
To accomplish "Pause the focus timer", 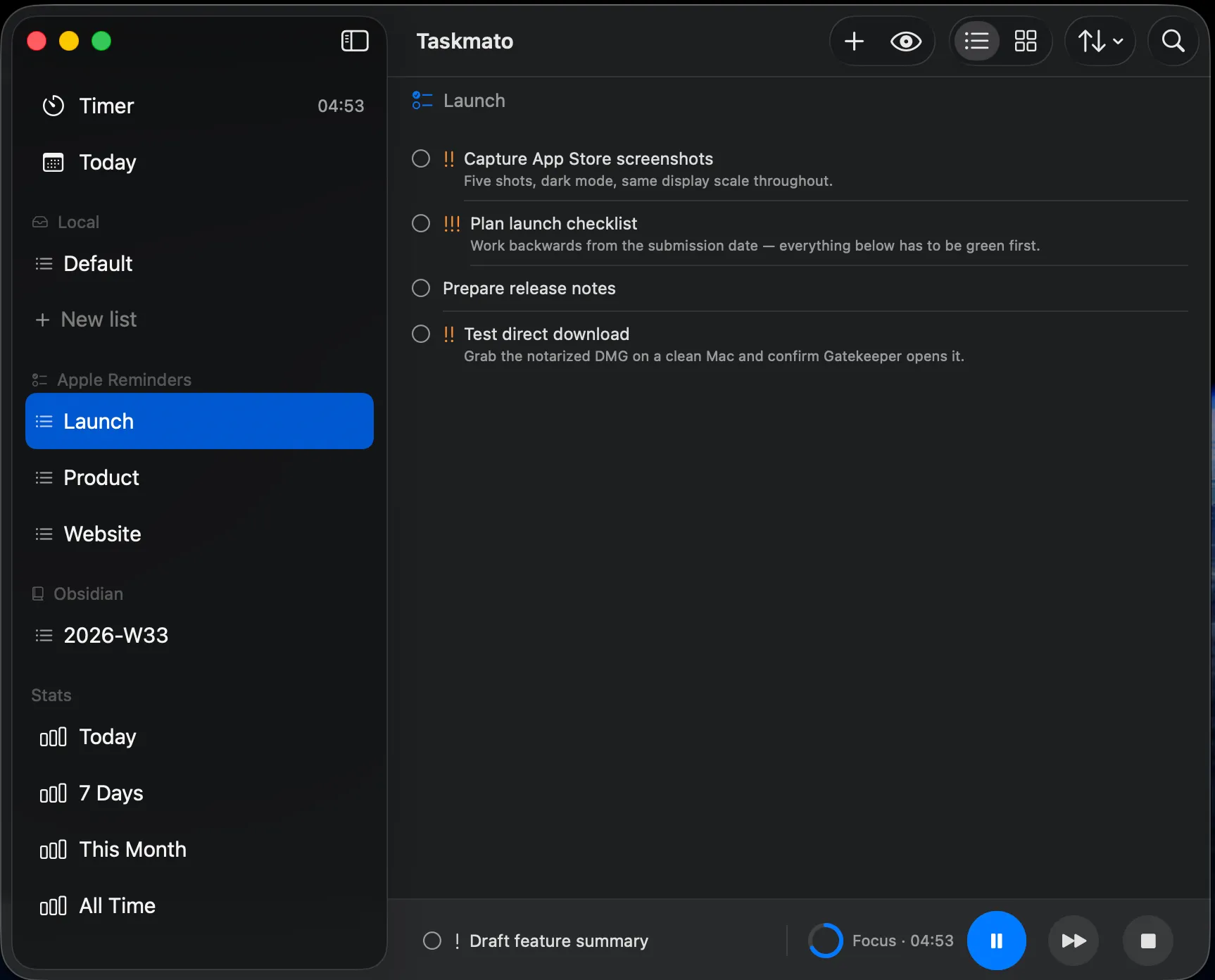I will point(997,941).
